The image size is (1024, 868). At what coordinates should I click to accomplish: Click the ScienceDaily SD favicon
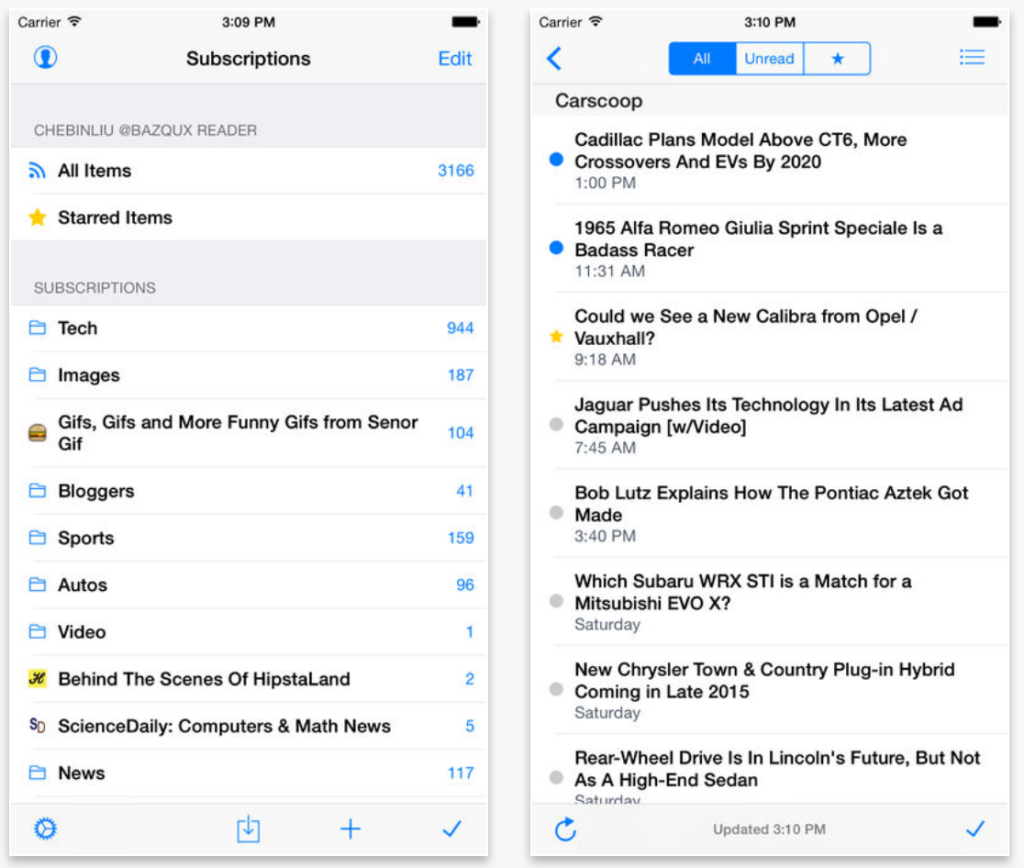37,725
